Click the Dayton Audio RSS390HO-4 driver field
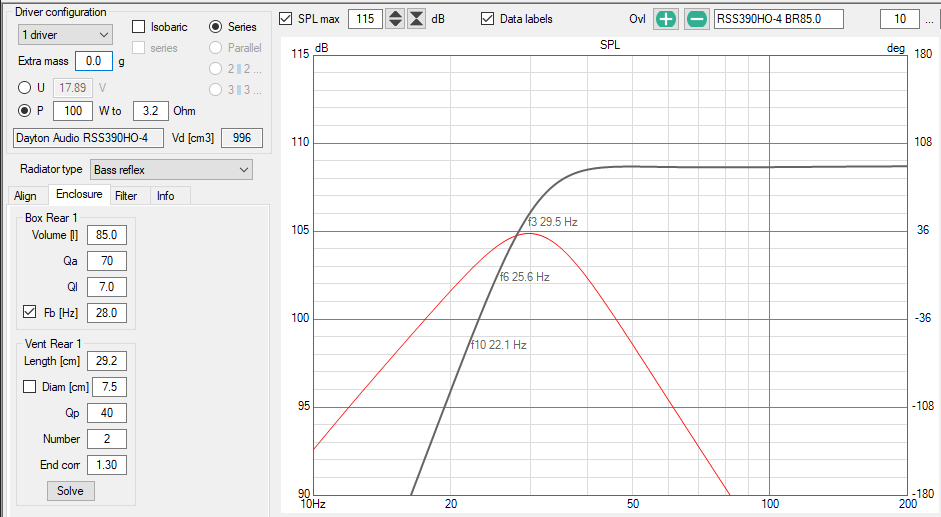 tap(88, 138)
